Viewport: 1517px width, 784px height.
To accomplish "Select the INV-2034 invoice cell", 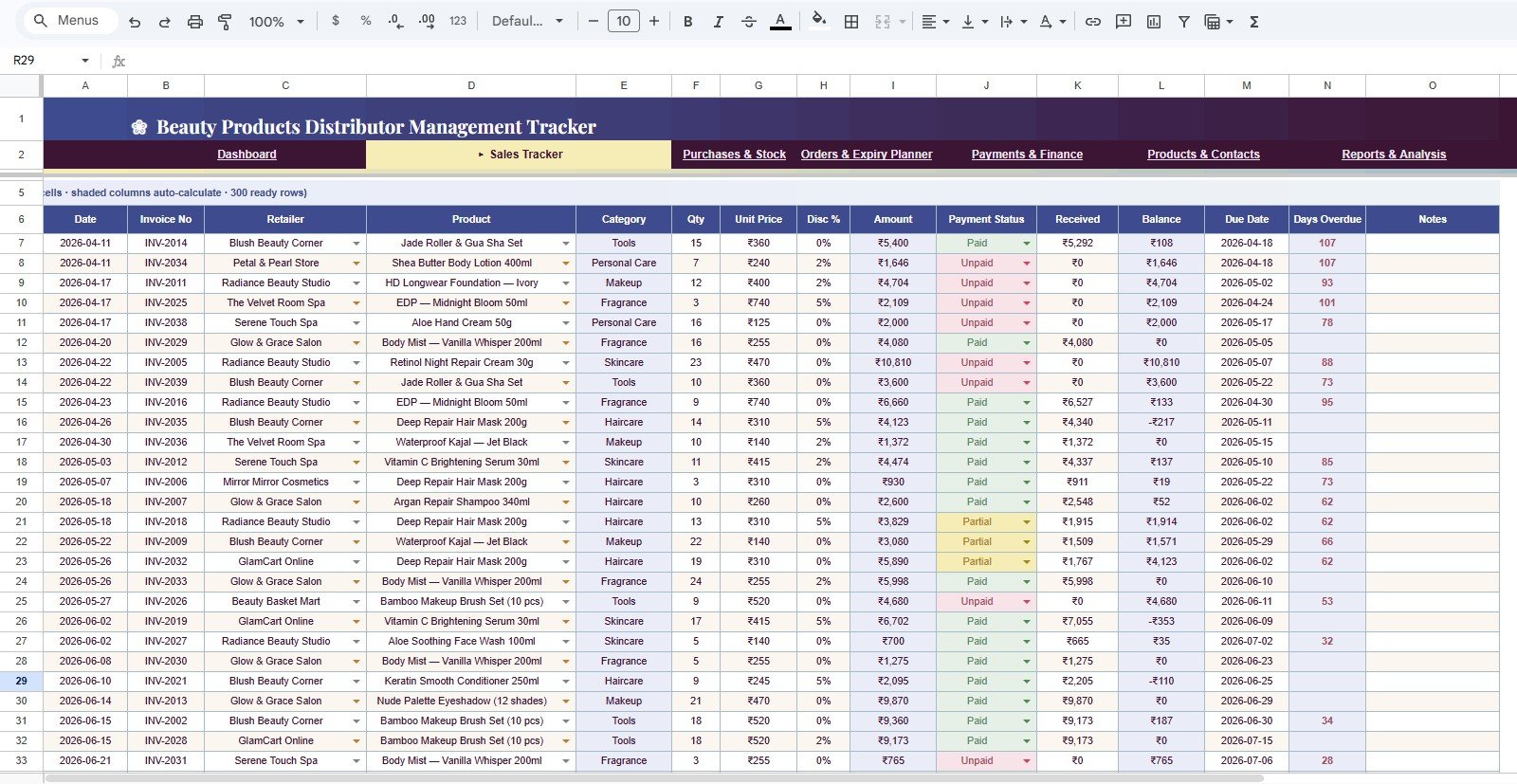I will [166, 264].
